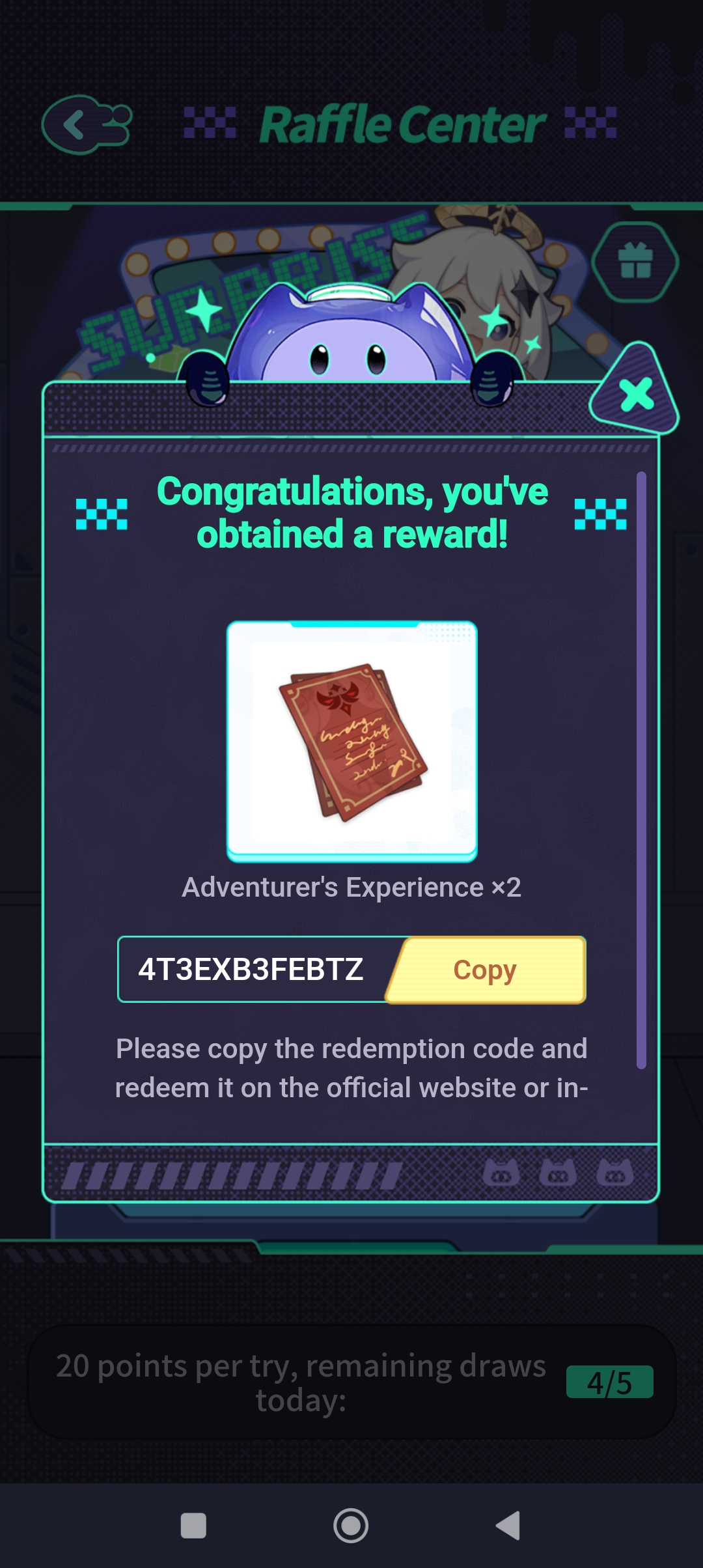This screenshot has width=703, height=1568.
Task: Tap the Congratulations reward heading
Action: click(352, 513)
